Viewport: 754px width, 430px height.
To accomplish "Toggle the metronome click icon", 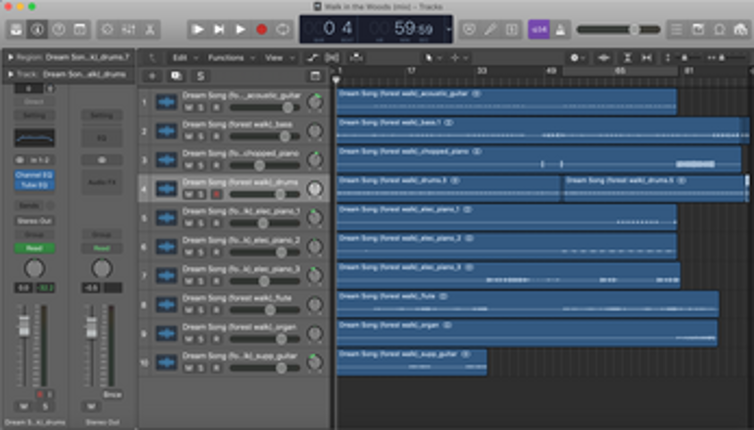I will pyautogui.click(x=559, y=30).
